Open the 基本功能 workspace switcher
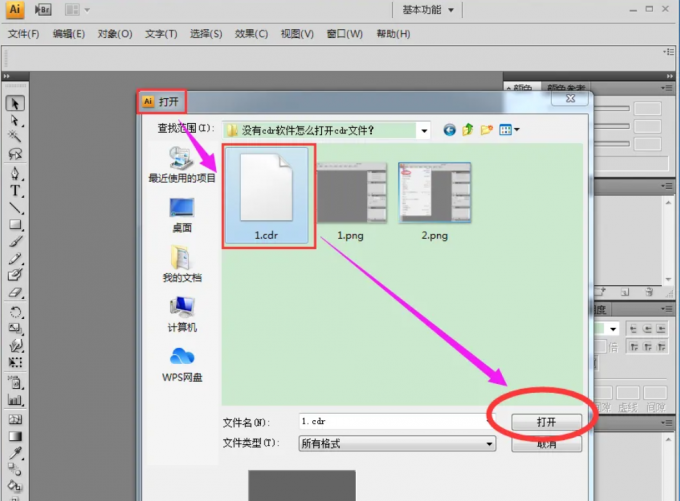This screenshot has height=501, width=680. (428, 10)
